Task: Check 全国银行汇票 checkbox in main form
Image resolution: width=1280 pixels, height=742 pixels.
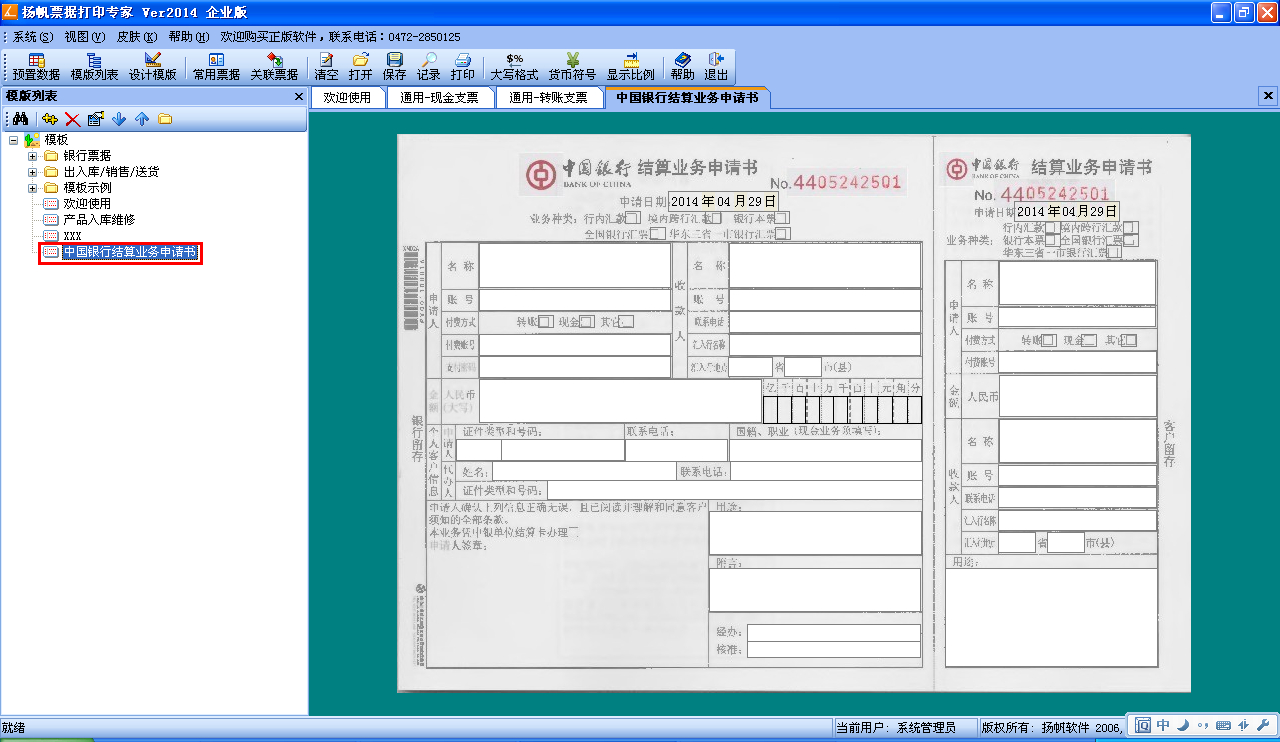Action: (657, 234)
